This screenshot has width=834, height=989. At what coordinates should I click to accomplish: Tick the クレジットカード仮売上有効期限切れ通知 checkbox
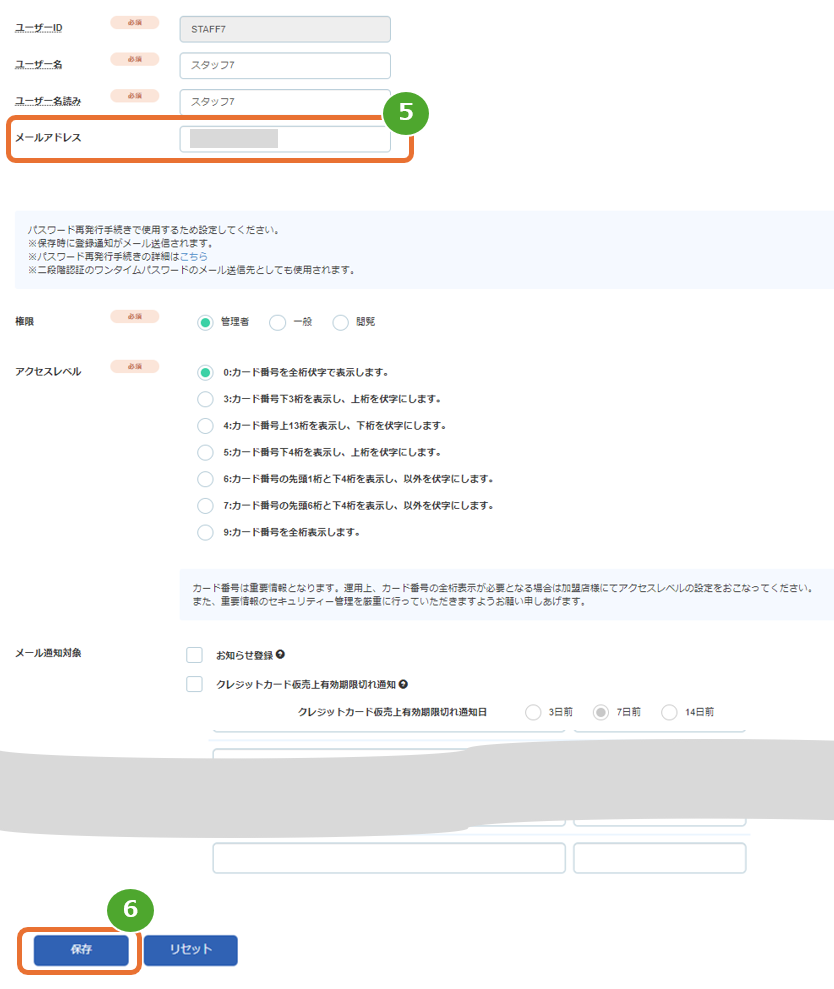[x=194, y=684]
